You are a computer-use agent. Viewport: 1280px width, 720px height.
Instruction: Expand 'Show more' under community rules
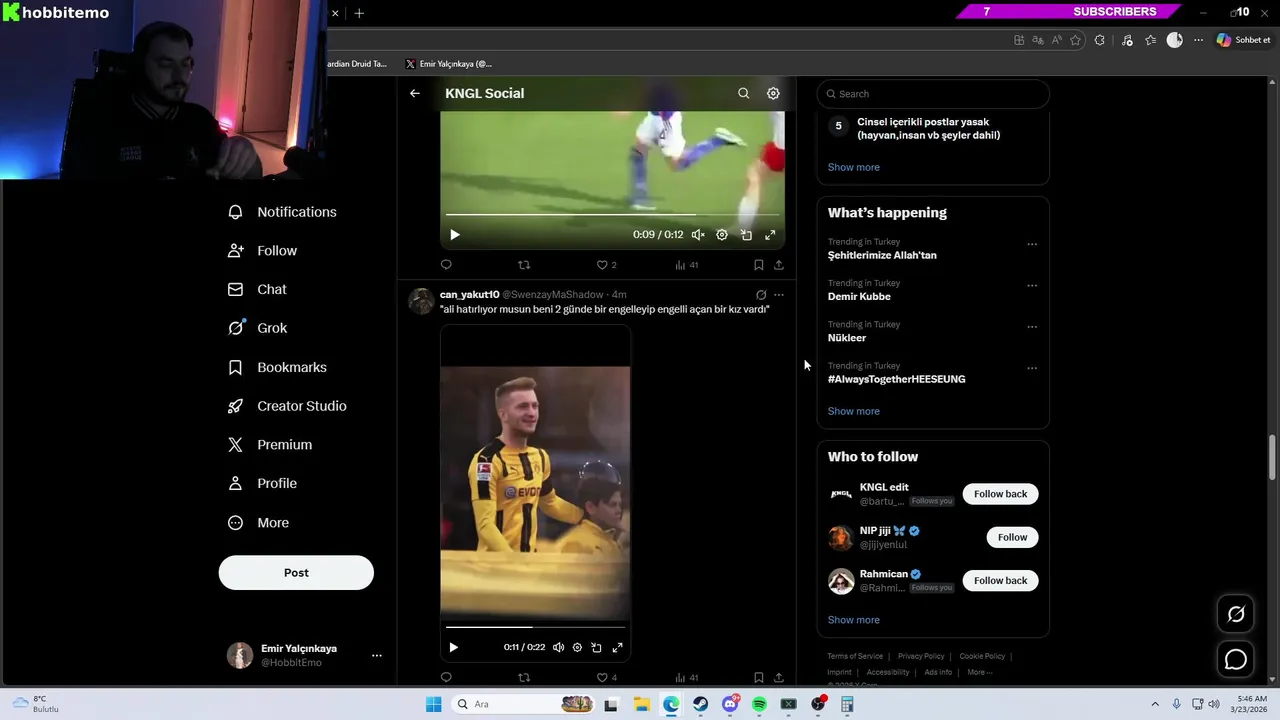click(x=853, y=167)
